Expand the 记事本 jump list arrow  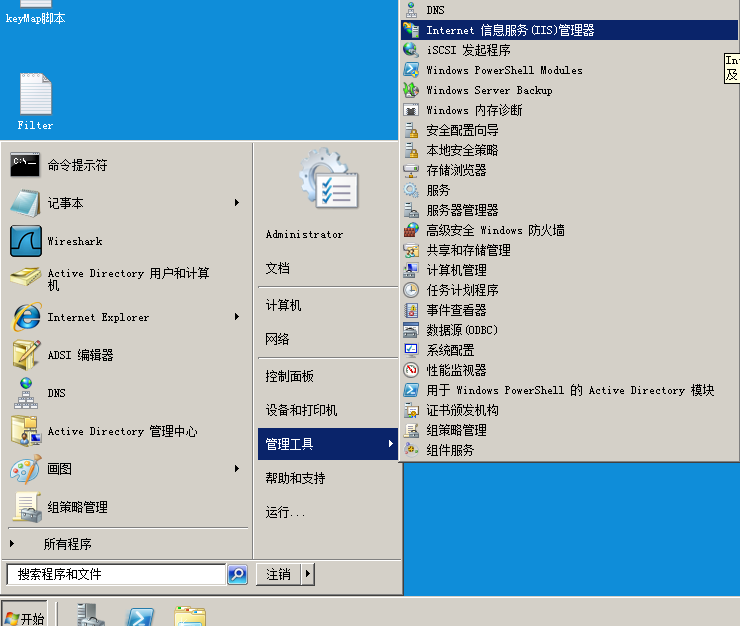coord(237,203)
